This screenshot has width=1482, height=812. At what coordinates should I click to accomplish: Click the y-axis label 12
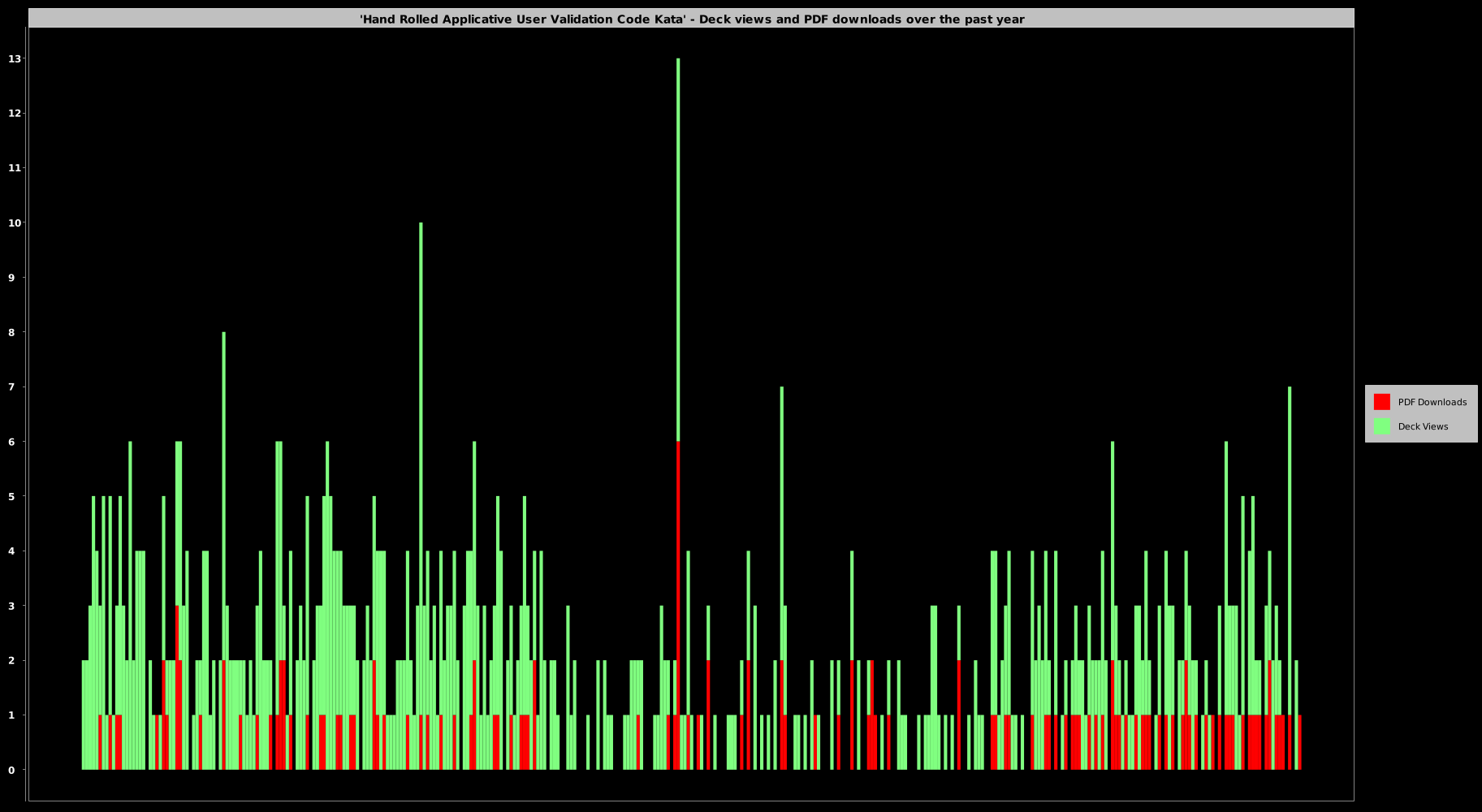14,113
